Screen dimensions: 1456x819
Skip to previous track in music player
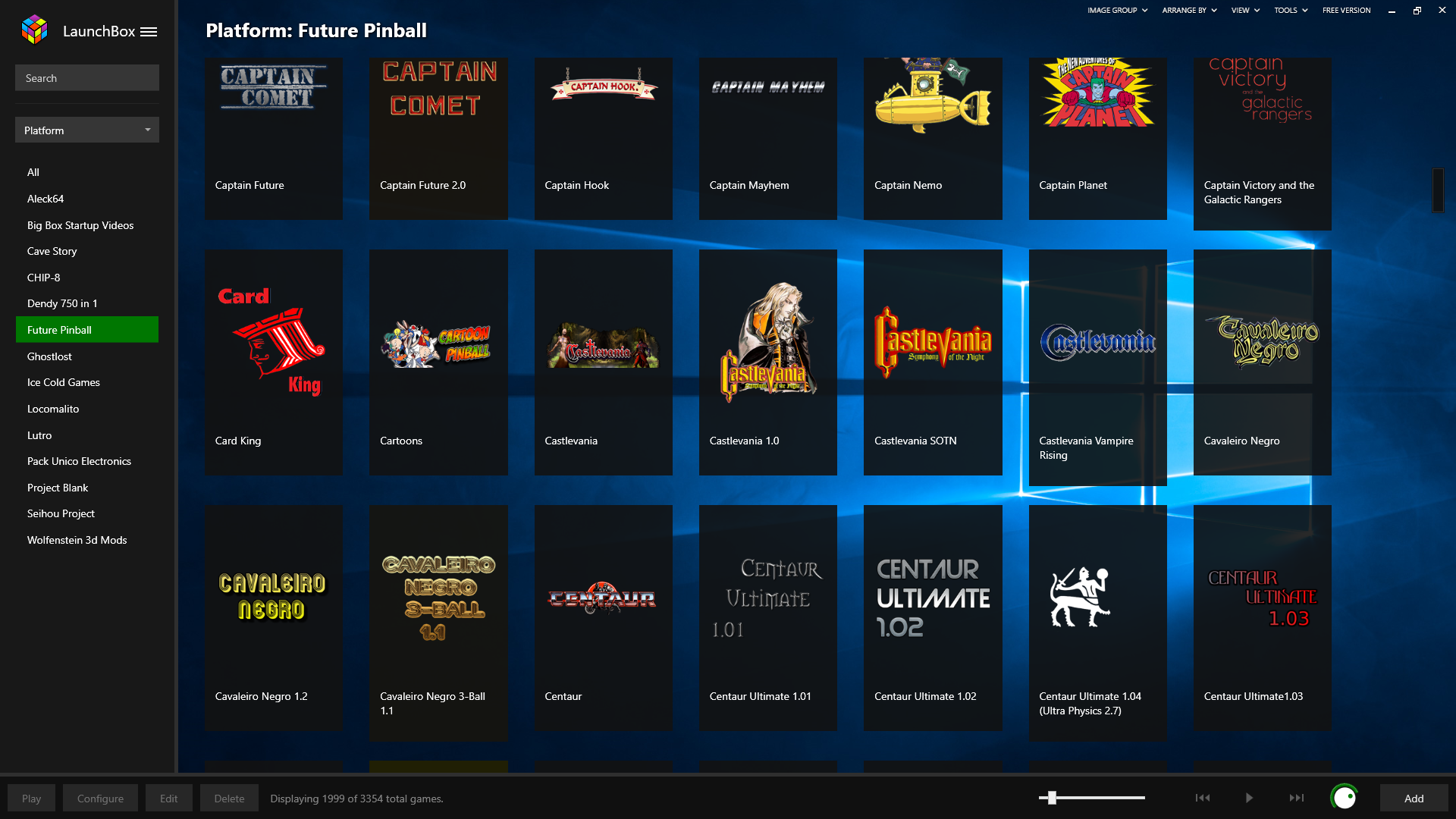pos(1203,798)
